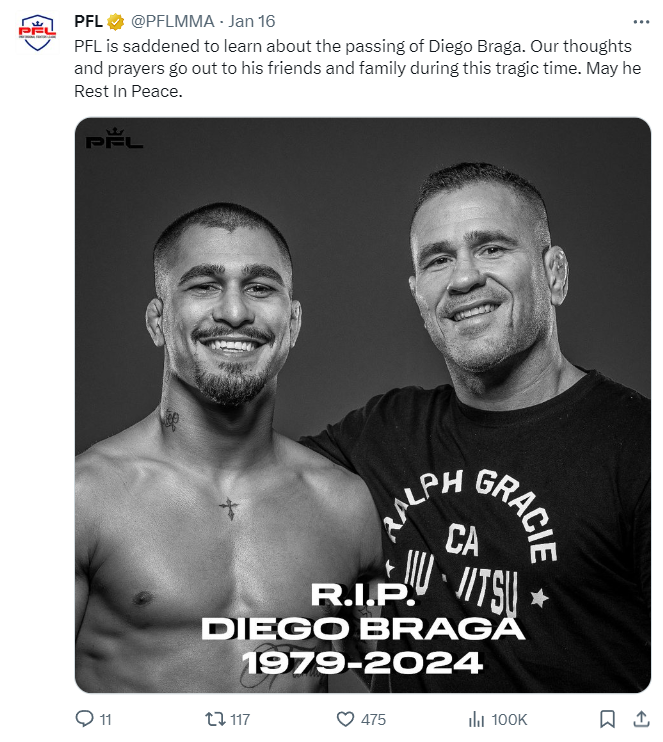Image resolution: width=663 pixels, height=742 pixels.
Task: Click the gold verified badge
Action: 116,21
